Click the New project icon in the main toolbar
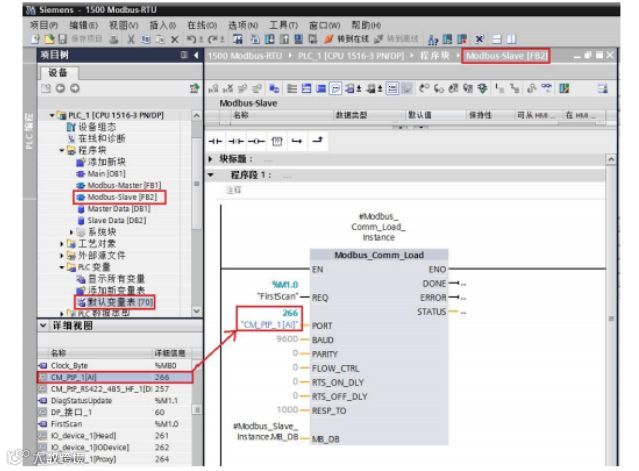 pos(35,39)
